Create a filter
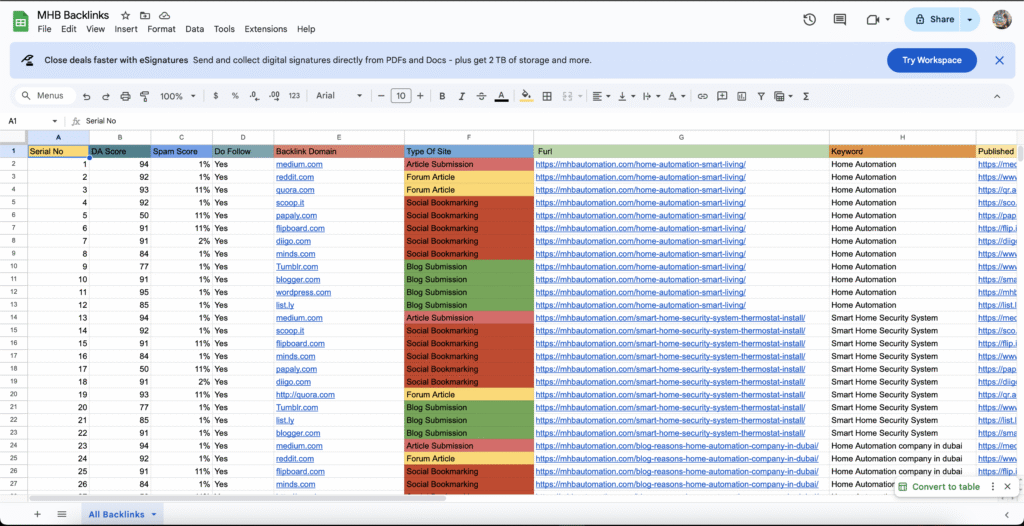 (x=761, y=96)
